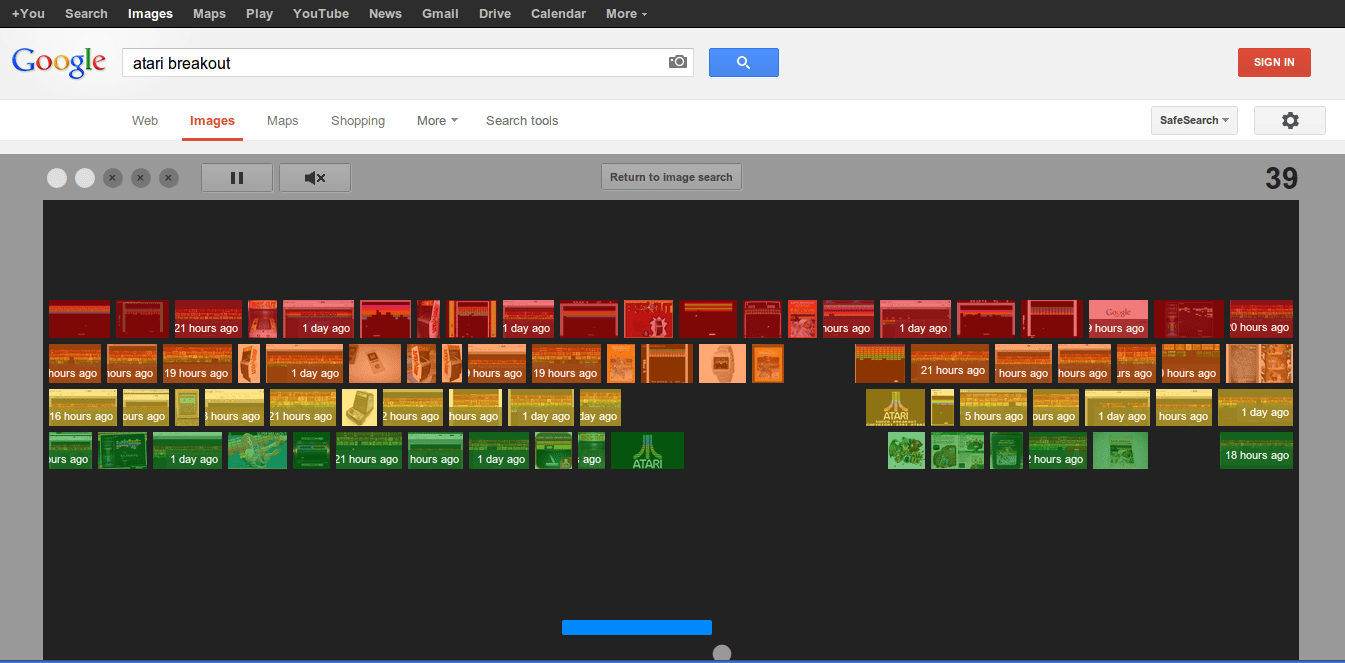Select the red Images results tab
1345x663 pixels.
212,121
